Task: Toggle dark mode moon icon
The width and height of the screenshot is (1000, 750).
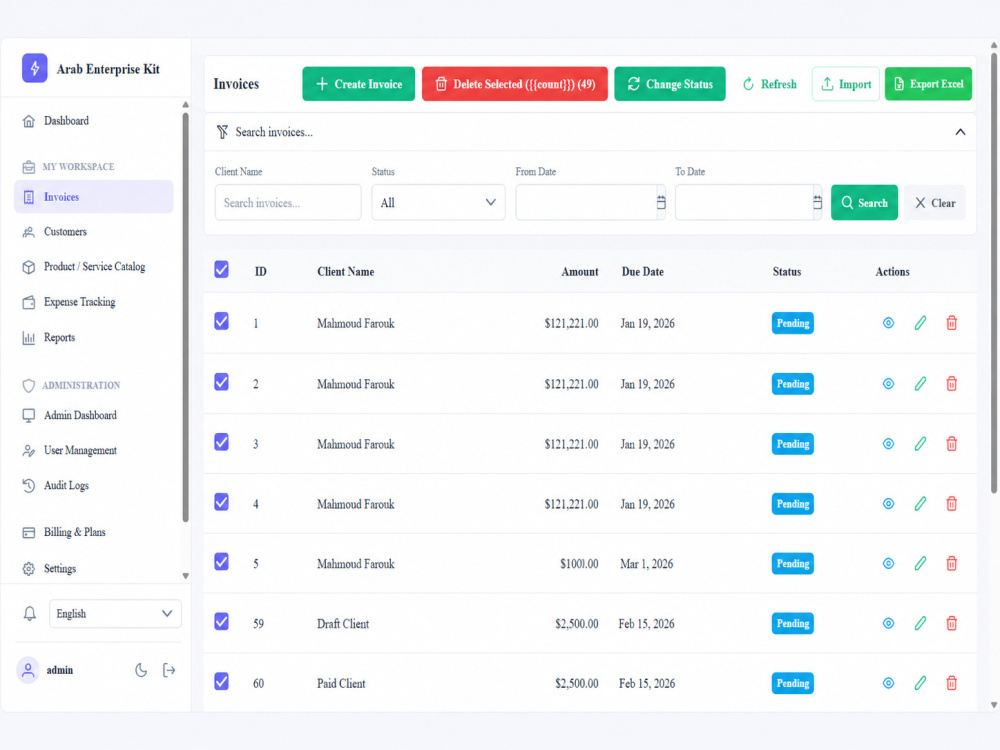Action: pos(141,670)
